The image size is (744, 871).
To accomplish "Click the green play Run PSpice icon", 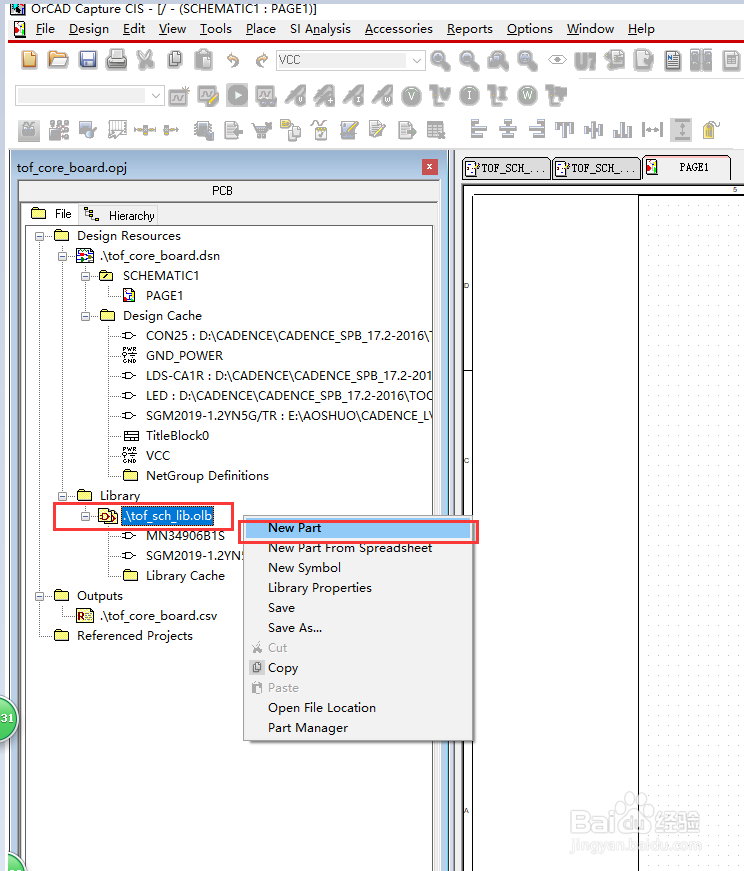I will [237, 96].
